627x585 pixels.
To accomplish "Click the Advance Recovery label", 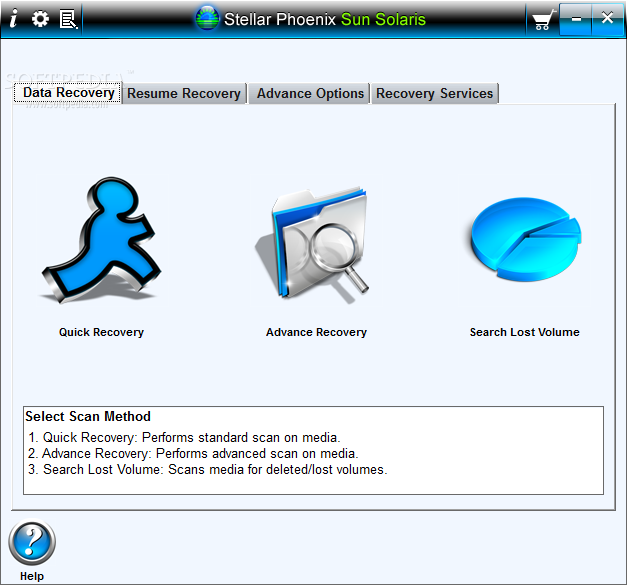I will [x=316, y=332].
